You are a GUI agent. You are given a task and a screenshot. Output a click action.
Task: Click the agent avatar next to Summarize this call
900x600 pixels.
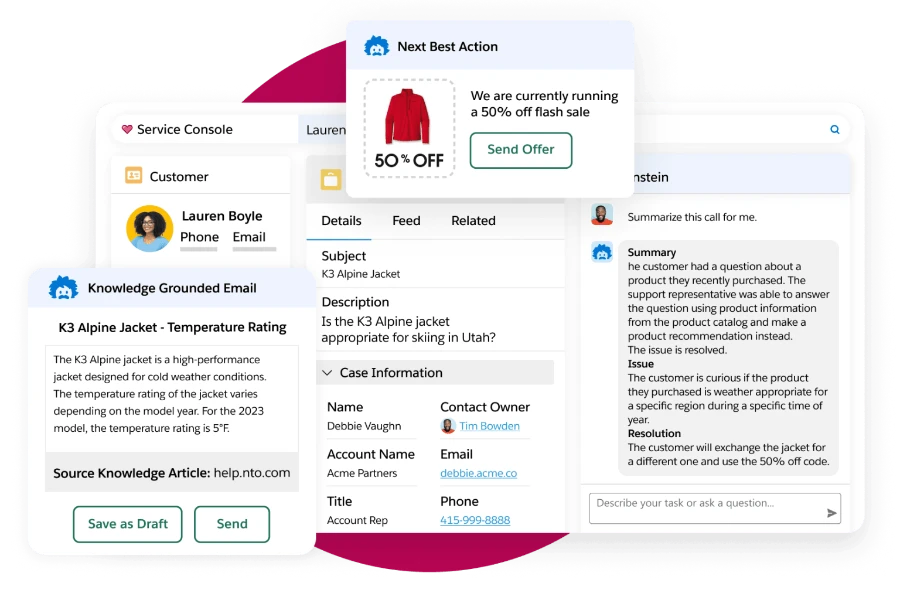point(602,216)
